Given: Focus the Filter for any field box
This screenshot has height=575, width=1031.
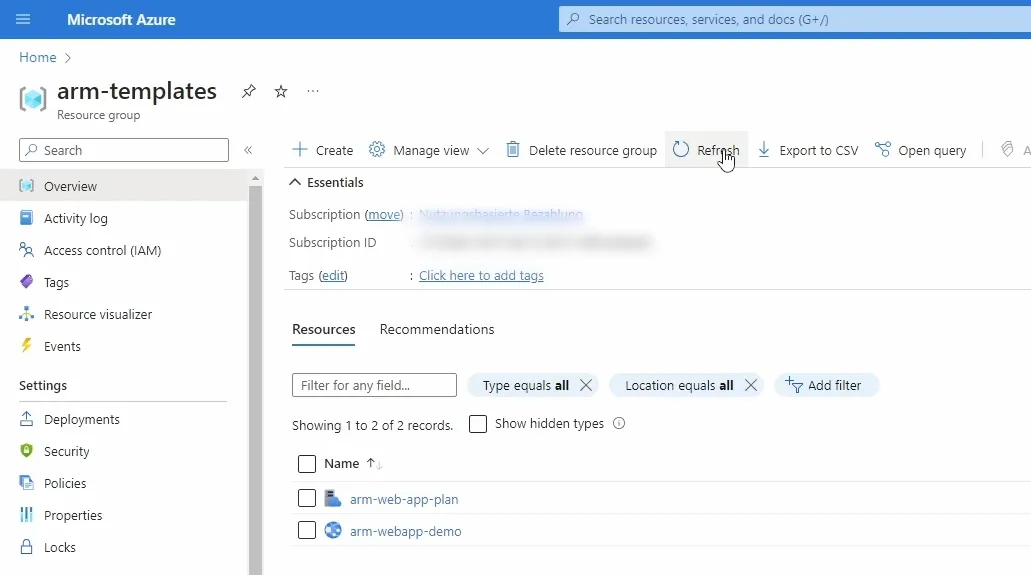Looking at the screenshot, I should pyautogui.click(x=374, y=385).
